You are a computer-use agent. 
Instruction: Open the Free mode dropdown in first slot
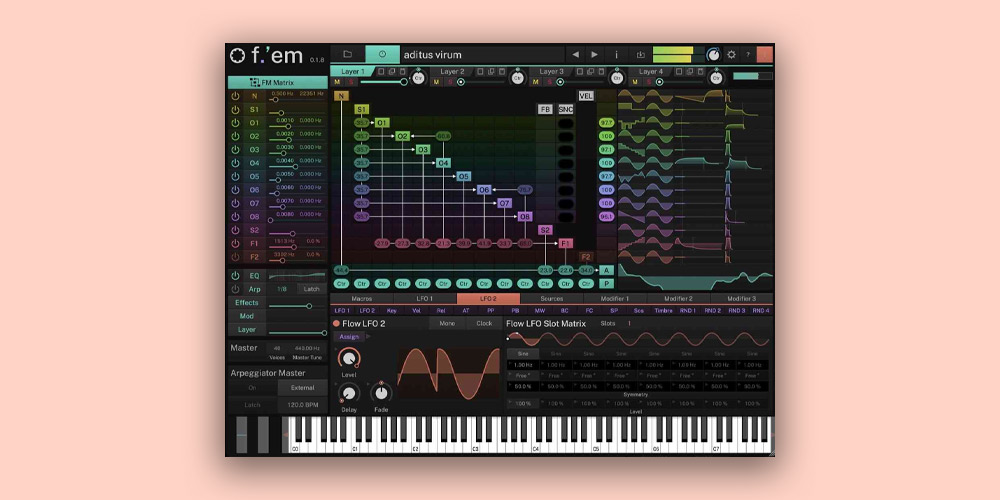point(522,375)
